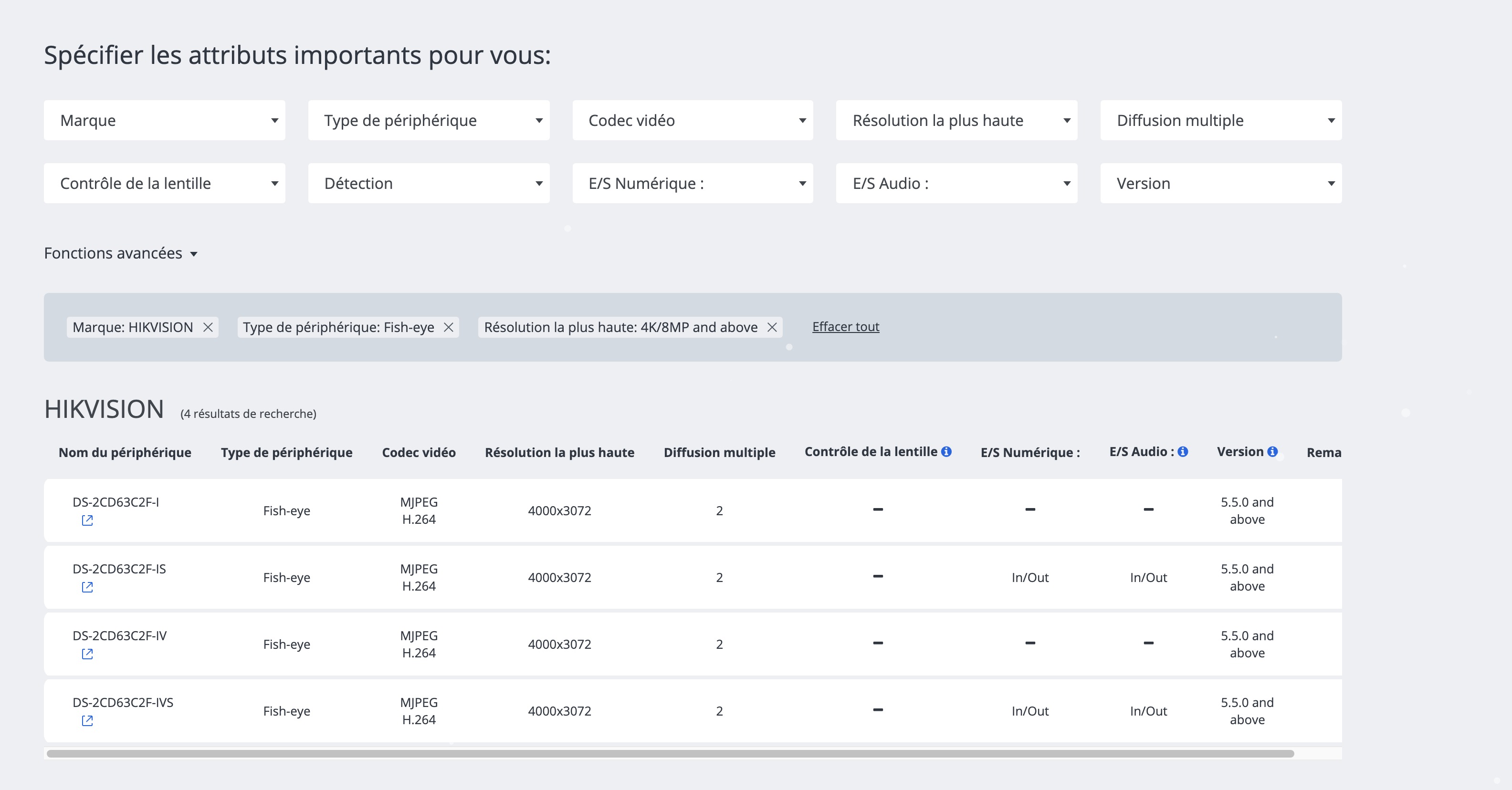Open the Version filter dropdown

click(x=1221, y=184)
